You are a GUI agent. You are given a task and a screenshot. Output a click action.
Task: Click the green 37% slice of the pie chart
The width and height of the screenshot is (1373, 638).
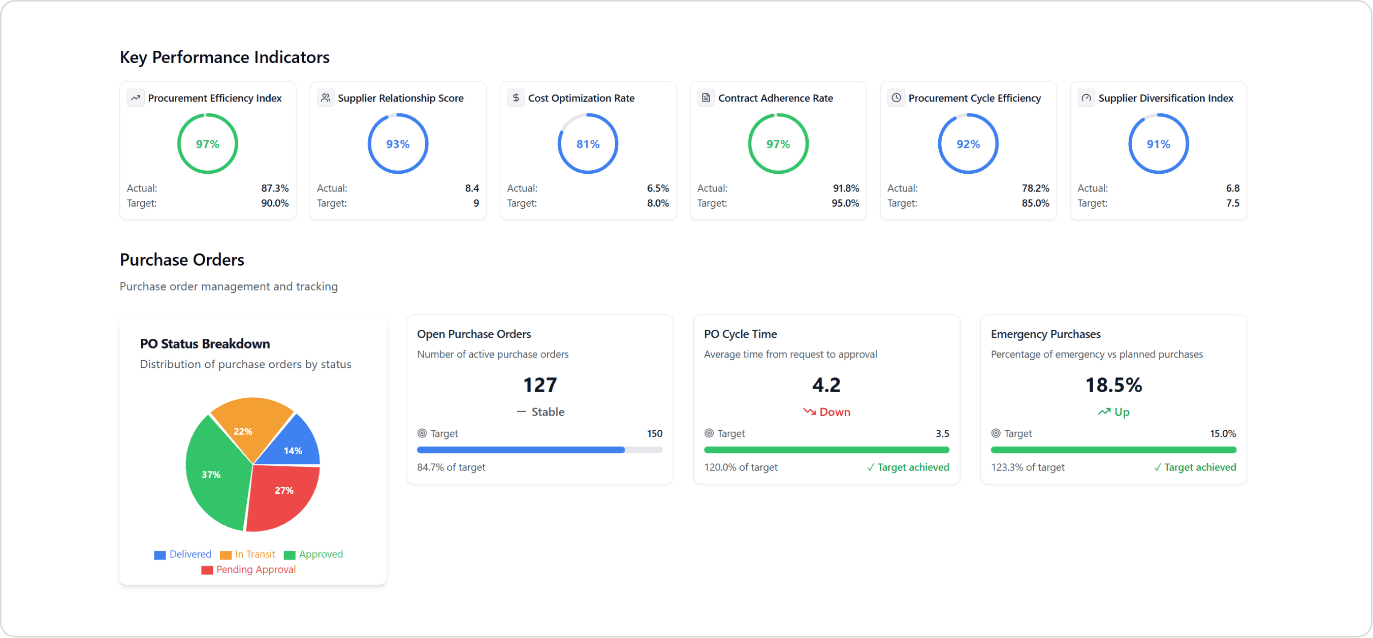pos(213,474)
